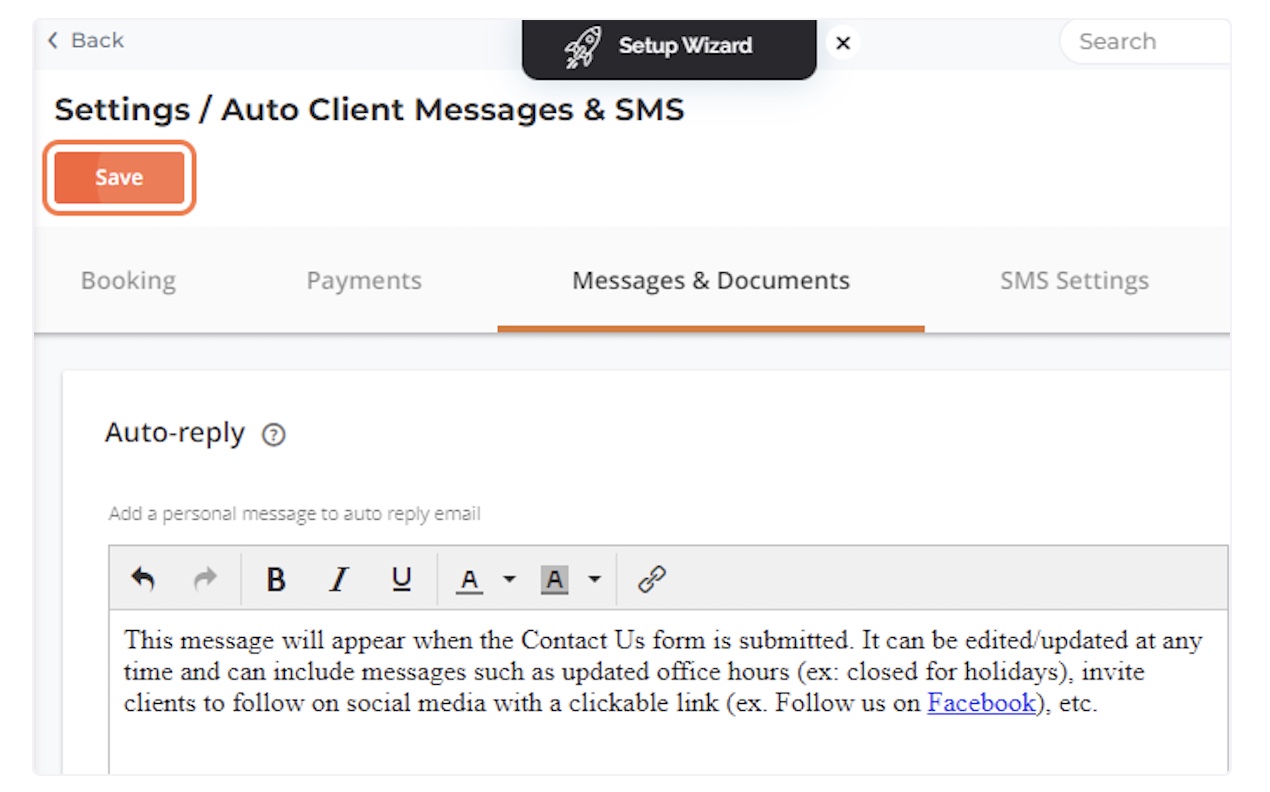Go Back using the top-left link
This screenshot has height=792, width=1270.
(85, 40)
